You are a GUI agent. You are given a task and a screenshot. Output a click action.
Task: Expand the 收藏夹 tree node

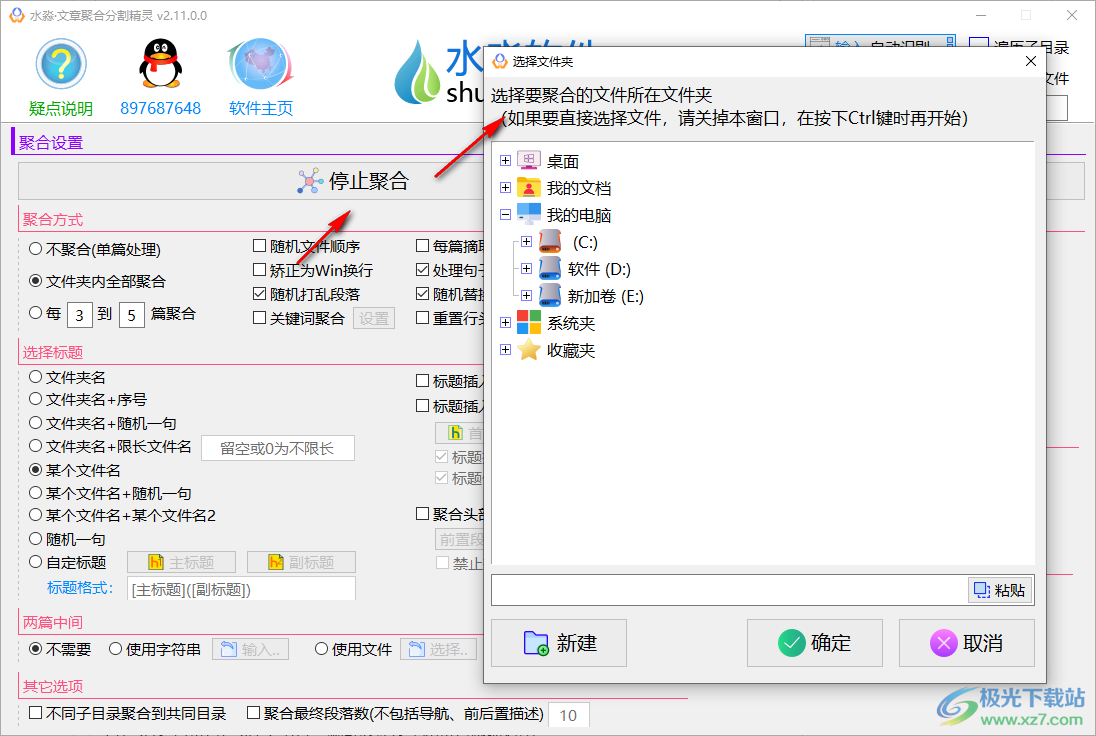[505, 349]
